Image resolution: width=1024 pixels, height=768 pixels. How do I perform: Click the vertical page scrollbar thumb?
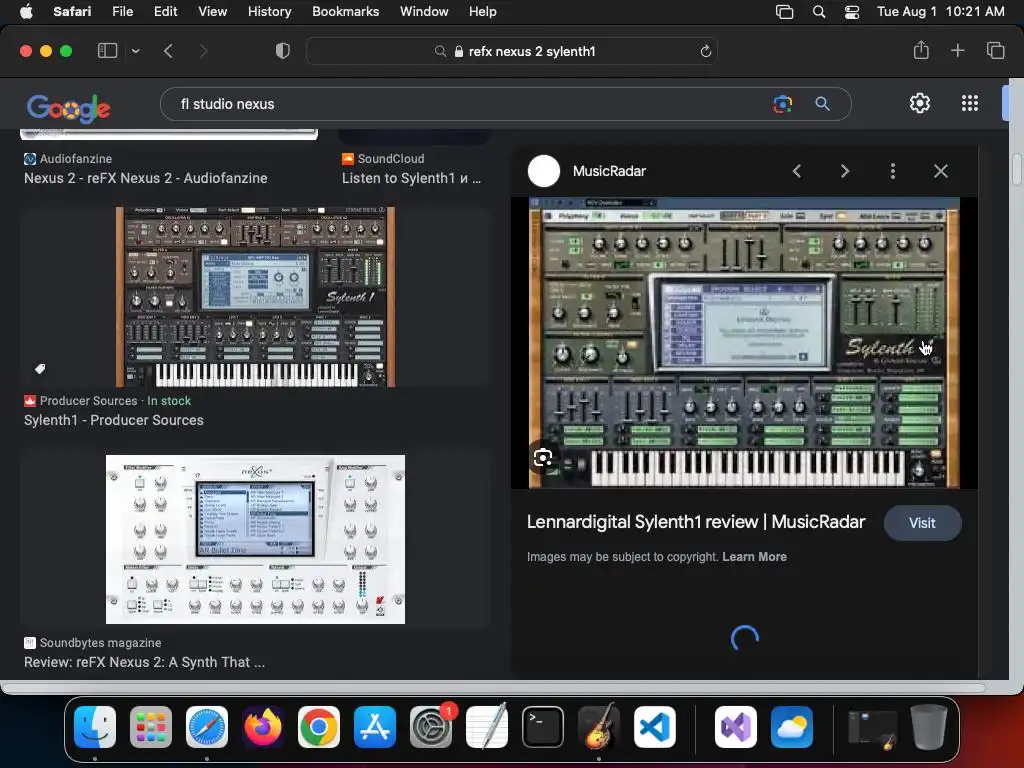coord(1017,168)
